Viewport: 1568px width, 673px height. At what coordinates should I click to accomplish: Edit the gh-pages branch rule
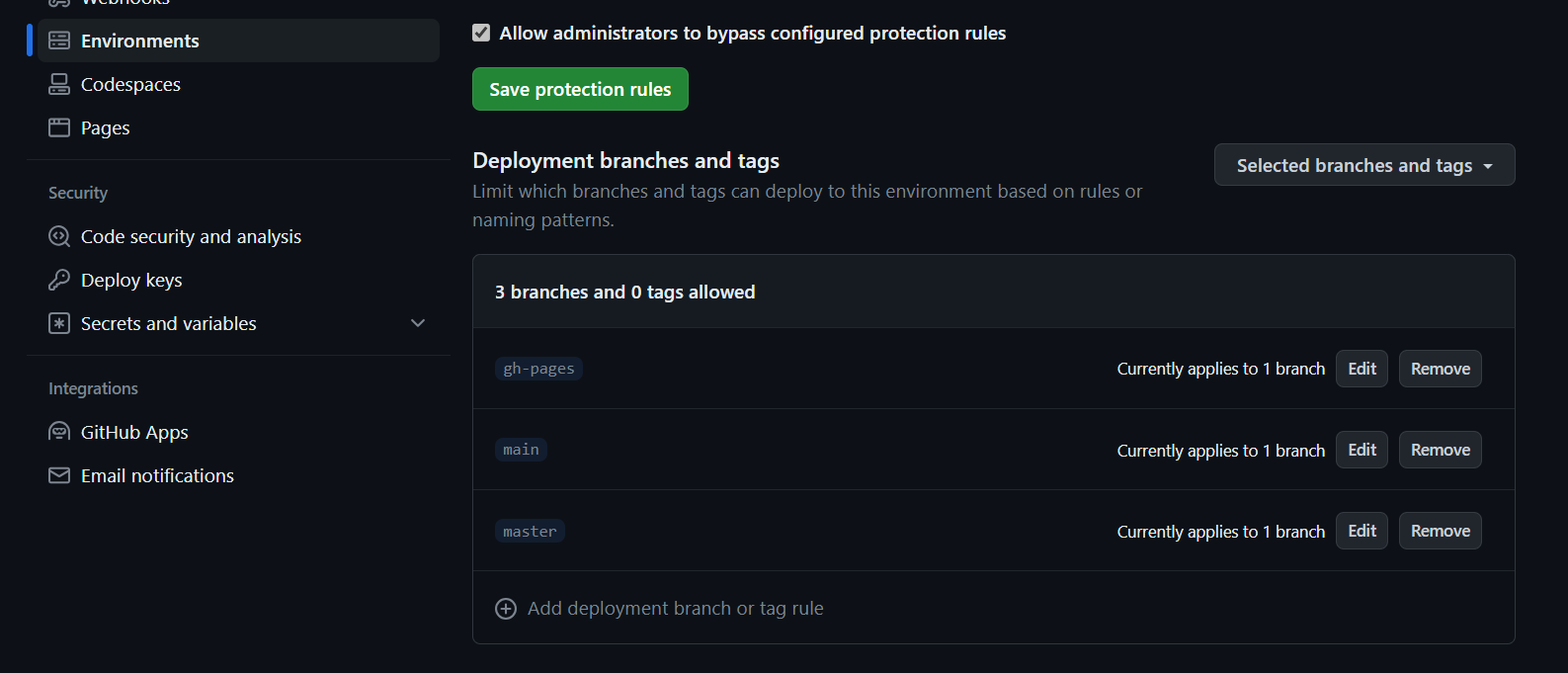[x=1362, y=369]
